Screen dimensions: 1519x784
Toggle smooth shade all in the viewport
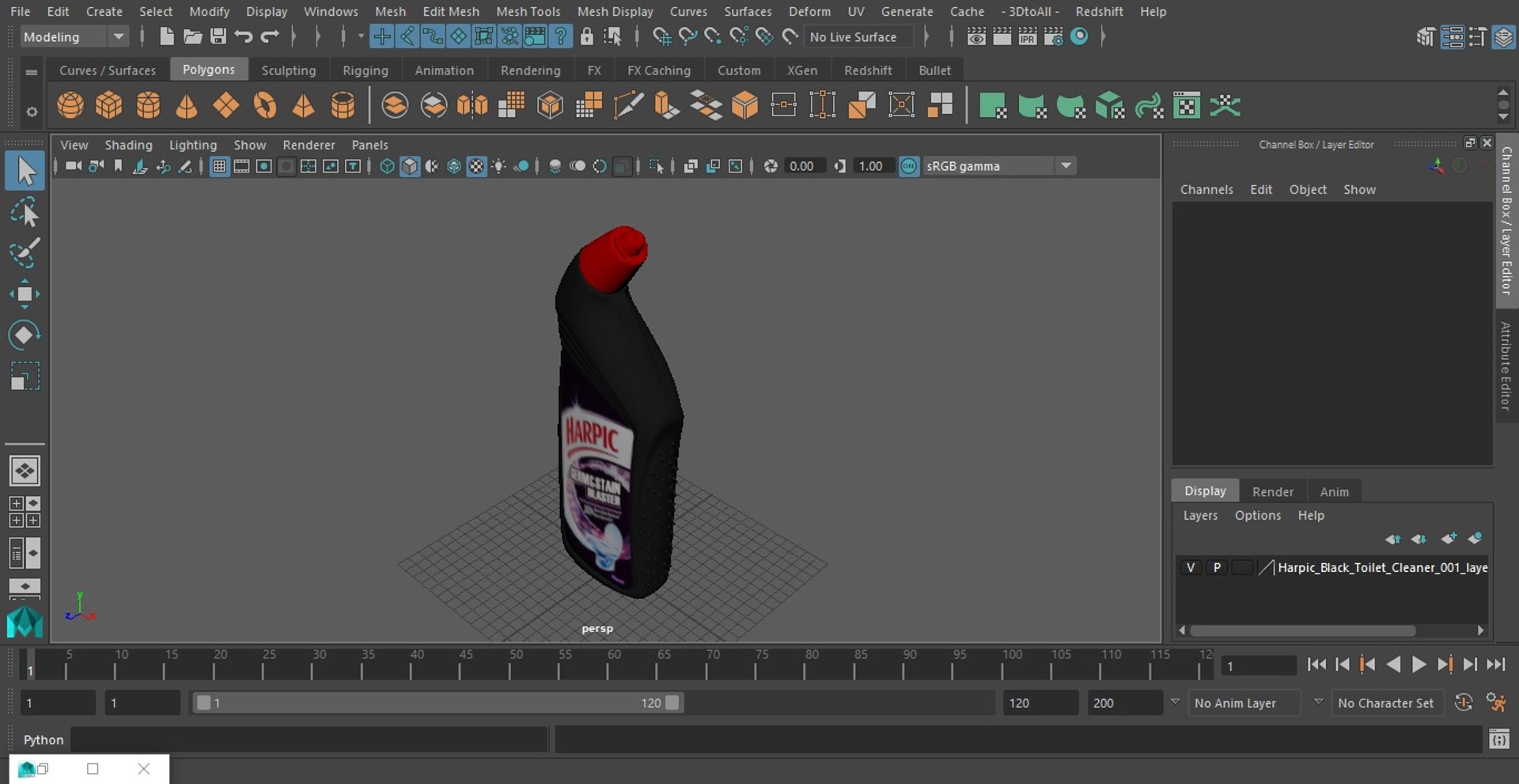pos(409,166)
